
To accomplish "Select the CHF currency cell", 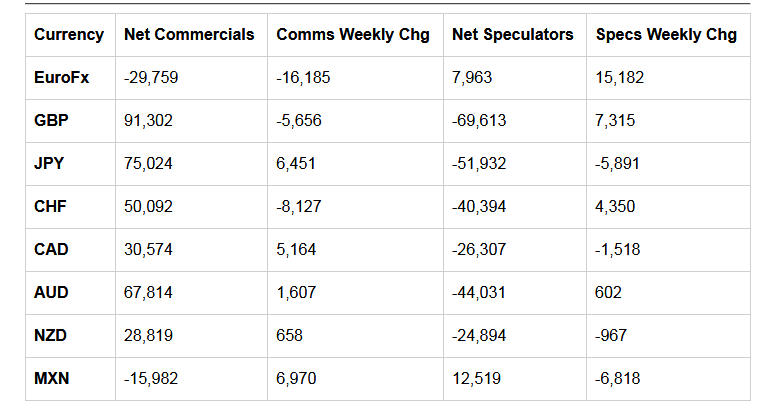I will click(51, 206).
